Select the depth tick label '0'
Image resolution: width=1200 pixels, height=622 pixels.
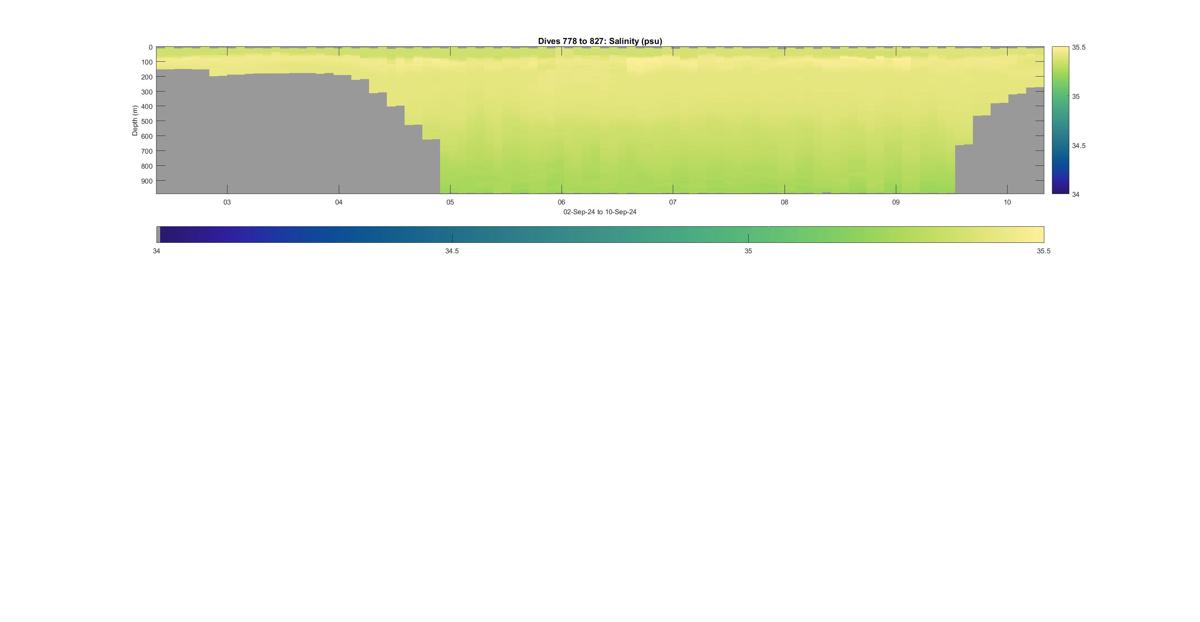coord(151,47)
